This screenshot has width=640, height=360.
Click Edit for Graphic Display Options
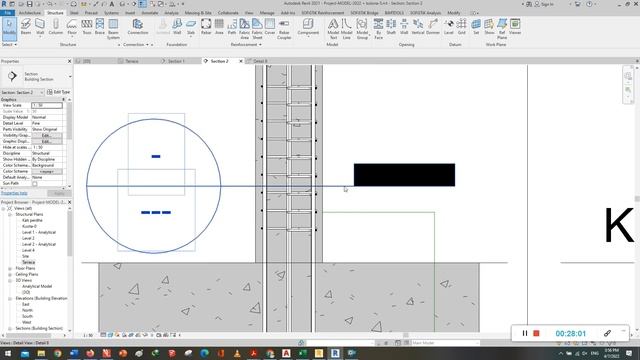[x=47, y=141]
